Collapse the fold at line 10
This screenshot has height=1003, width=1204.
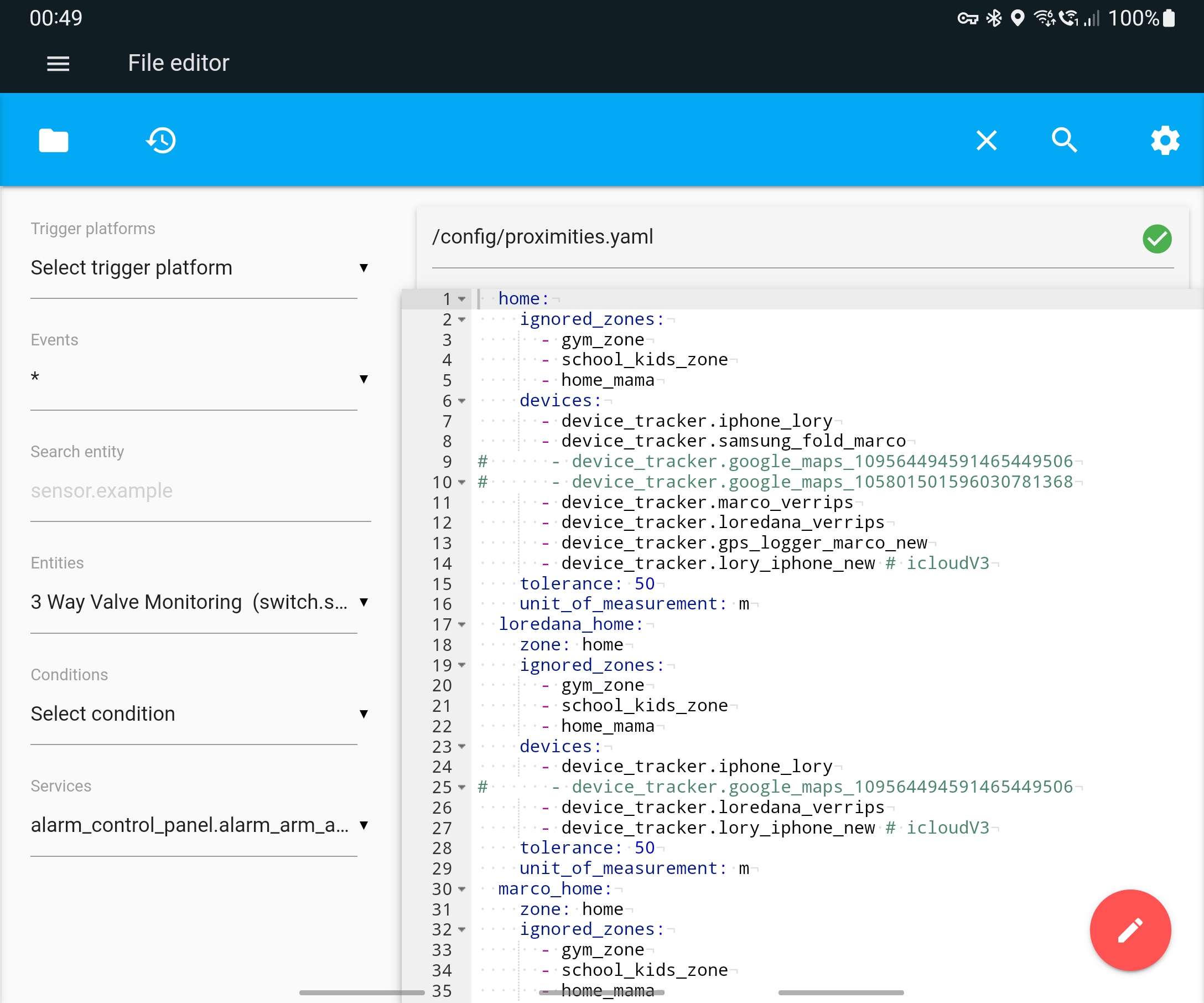coord(461,483)
